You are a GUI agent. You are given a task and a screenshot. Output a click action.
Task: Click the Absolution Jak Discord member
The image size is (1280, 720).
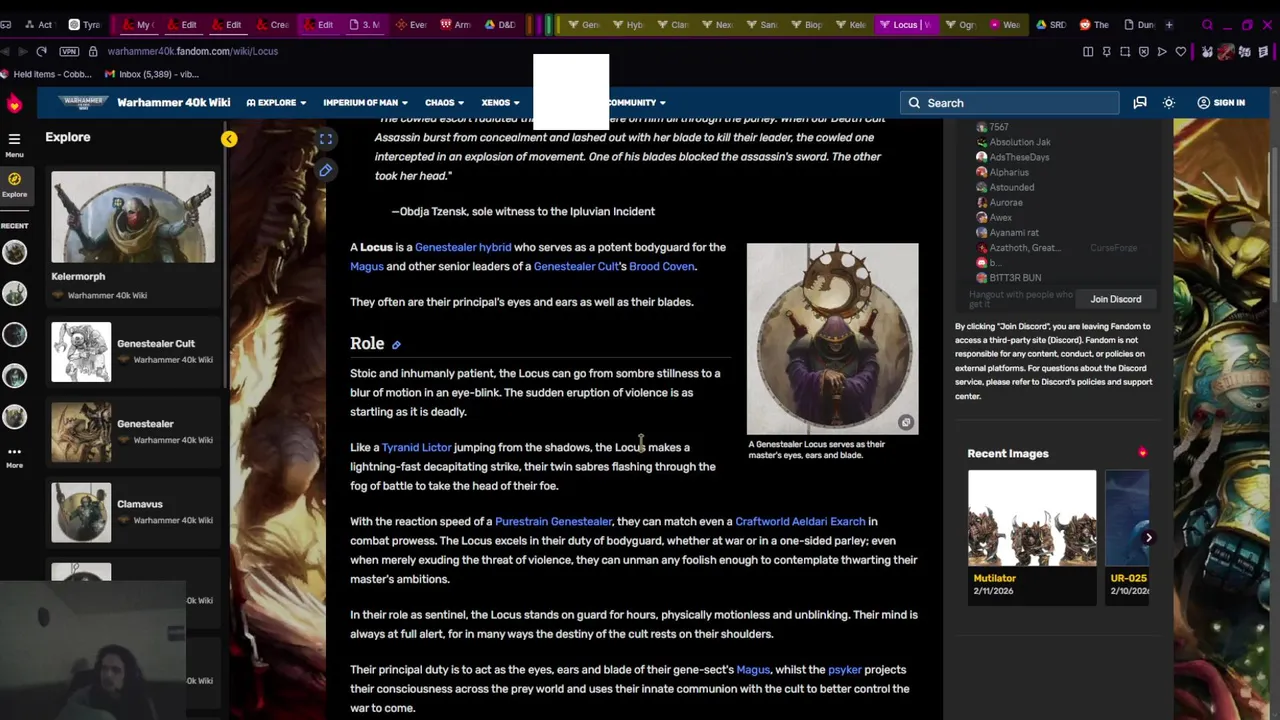coord(1019,142)
